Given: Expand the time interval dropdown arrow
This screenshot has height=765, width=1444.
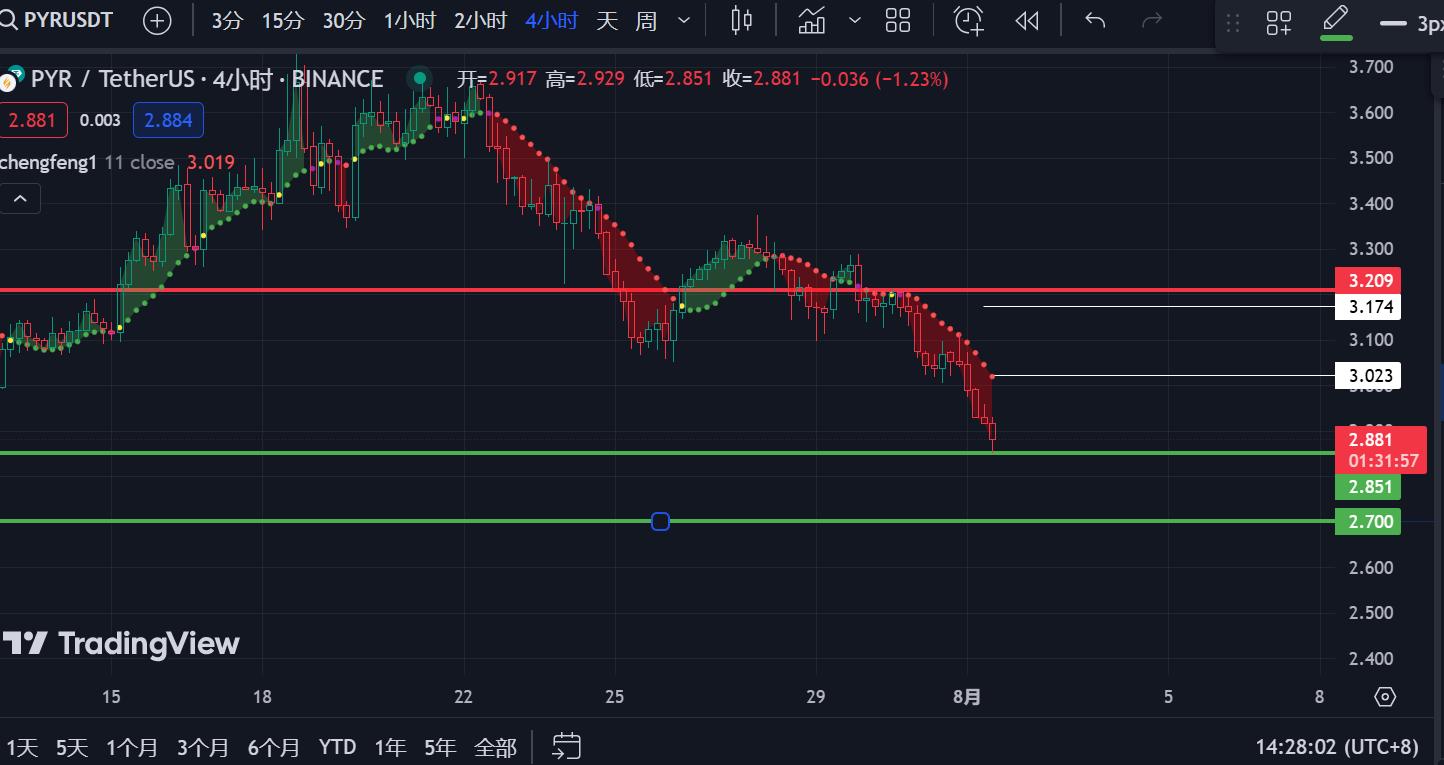Looking at the screenshot, I should [684, 20].
